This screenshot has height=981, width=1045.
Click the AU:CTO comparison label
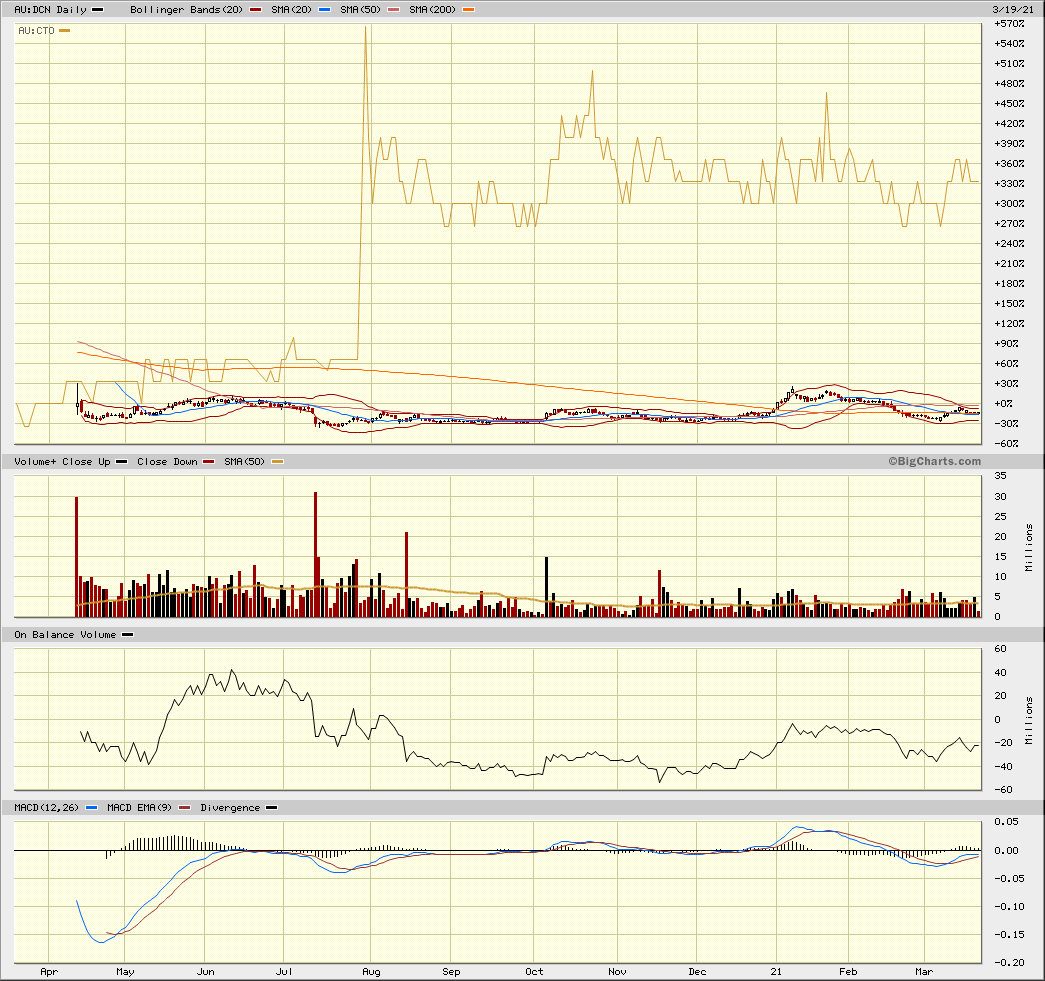point(36,31)
